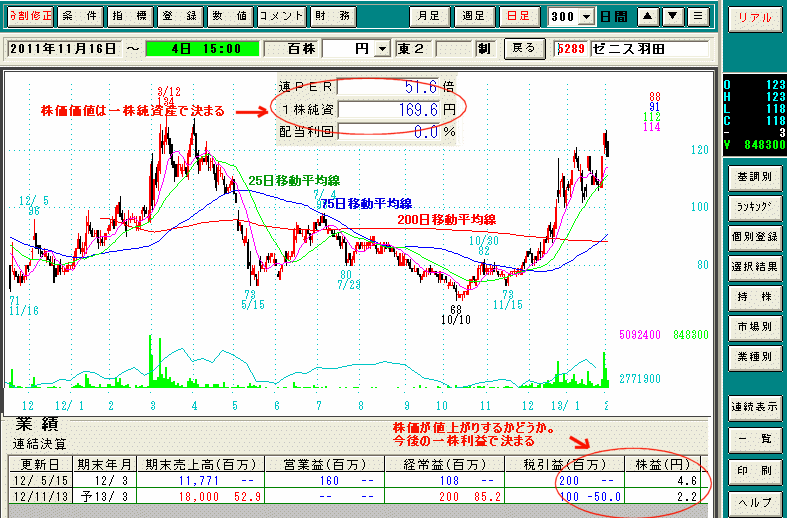Click the 期末売上高(百万) column header

tap(201, 464)
